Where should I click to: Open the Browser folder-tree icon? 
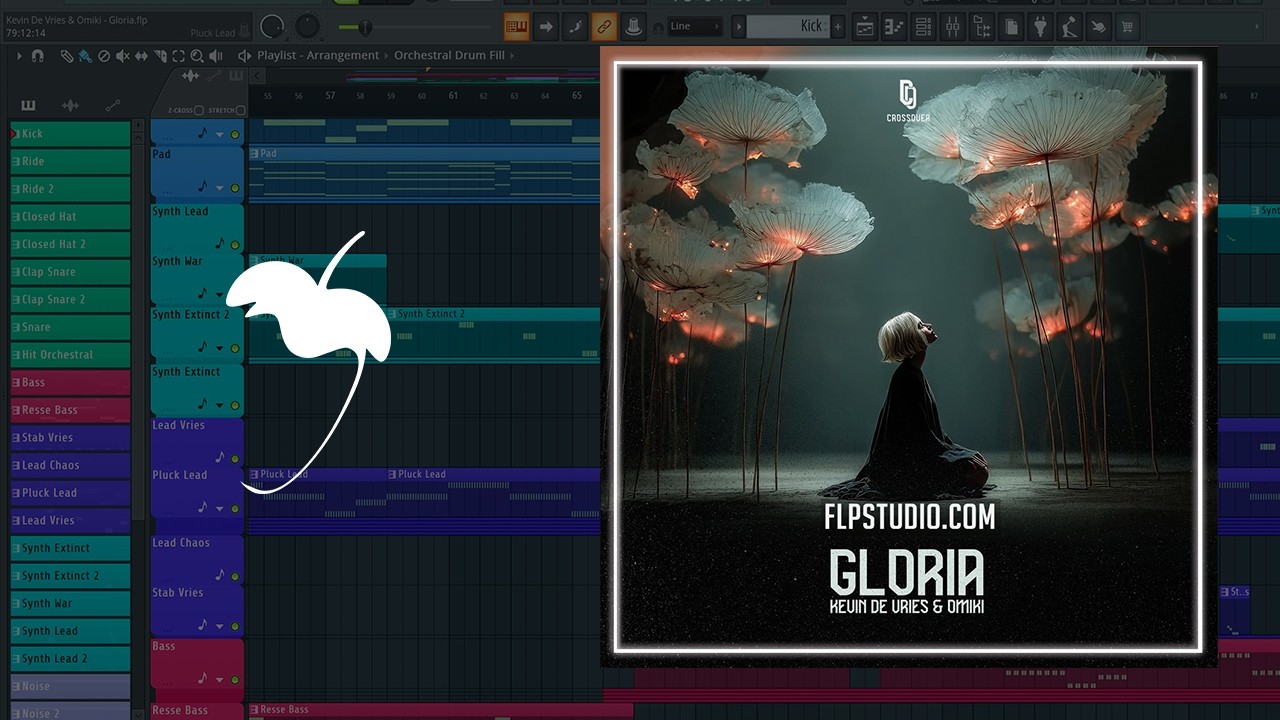pyautogui.click(x=983, y=26)
